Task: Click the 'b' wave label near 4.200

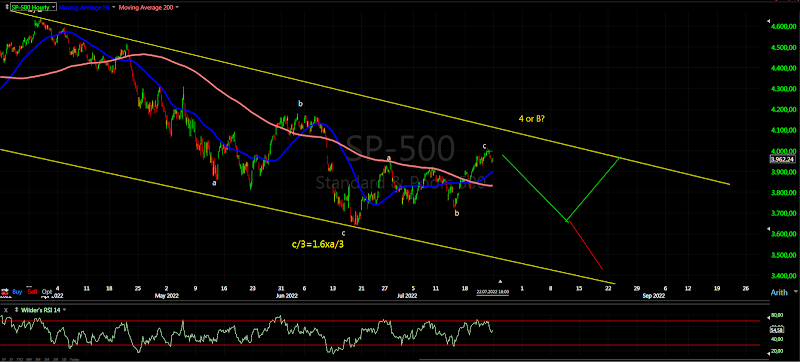Action: point(301,104)
